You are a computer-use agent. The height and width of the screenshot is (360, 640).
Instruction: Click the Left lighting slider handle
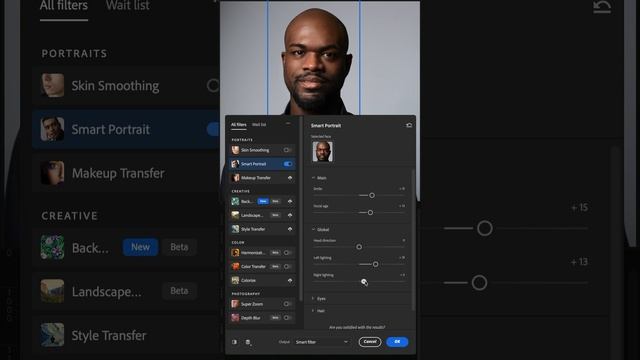point(376,264)
